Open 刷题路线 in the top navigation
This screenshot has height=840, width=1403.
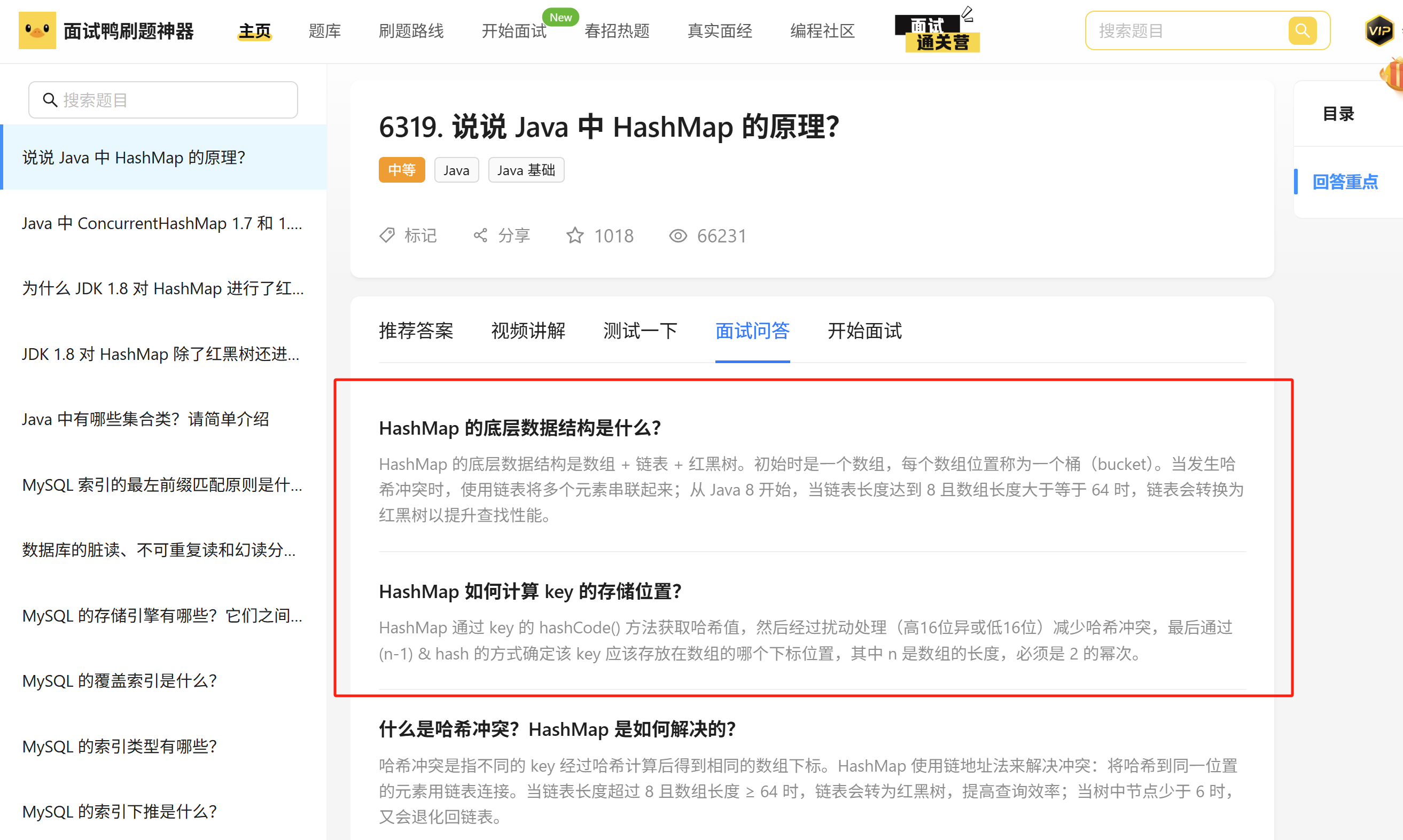(x=411, y=31)
